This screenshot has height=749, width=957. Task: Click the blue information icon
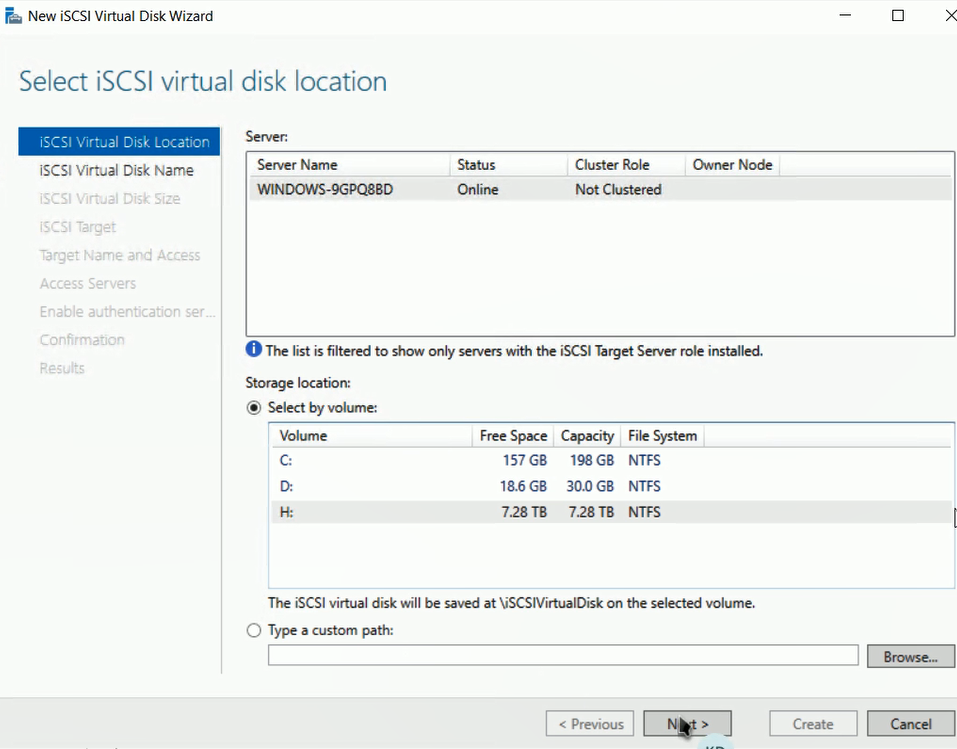254,351
